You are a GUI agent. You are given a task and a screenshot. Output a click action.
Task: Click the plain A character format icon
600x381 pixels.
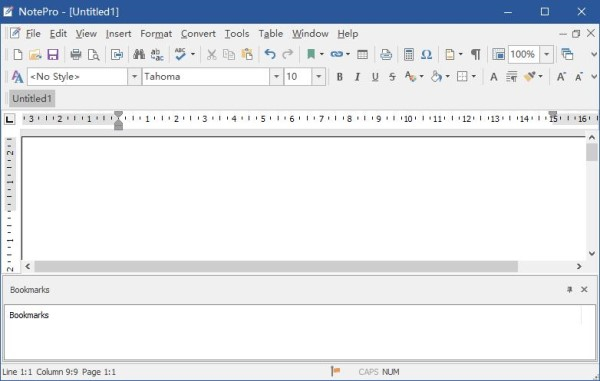[494, 77]
